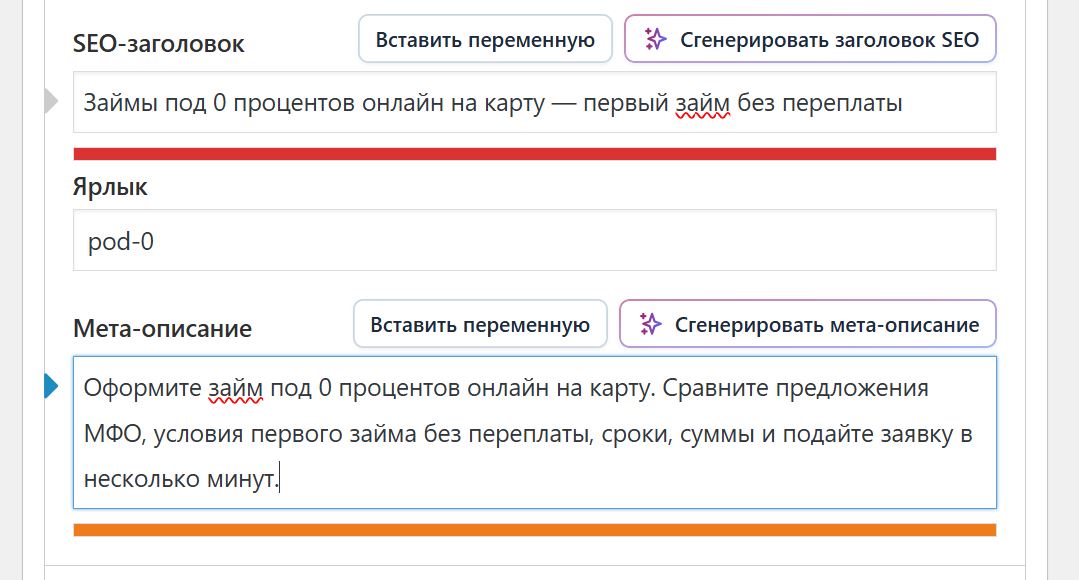This screenshot has width=1079, height=580.
Task: Click the pod-0 text in slug field
Action: (x=121, y=241)
